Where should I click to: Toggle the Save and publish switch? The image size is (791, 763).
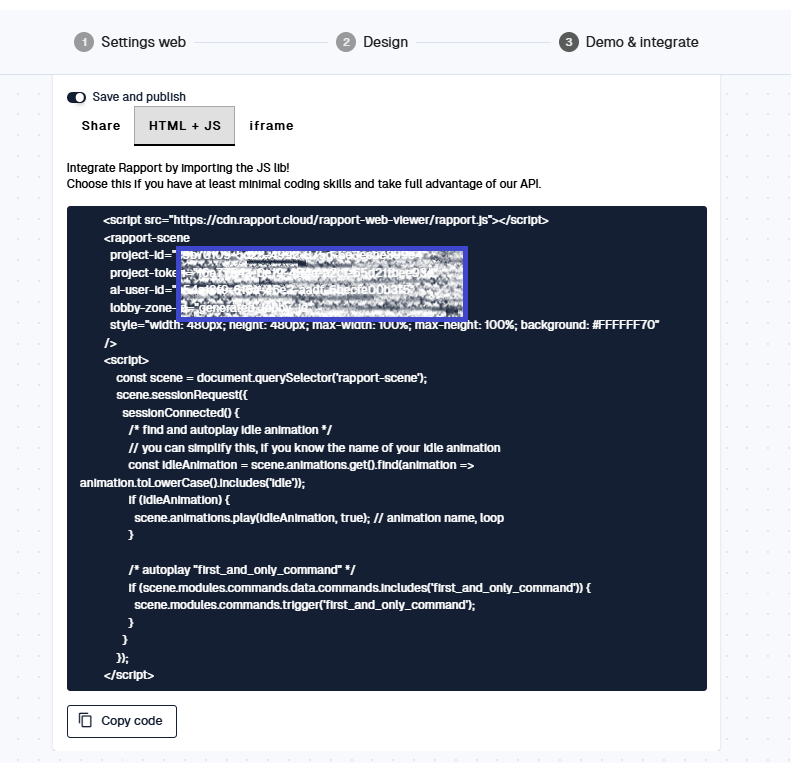pos(77,97)
